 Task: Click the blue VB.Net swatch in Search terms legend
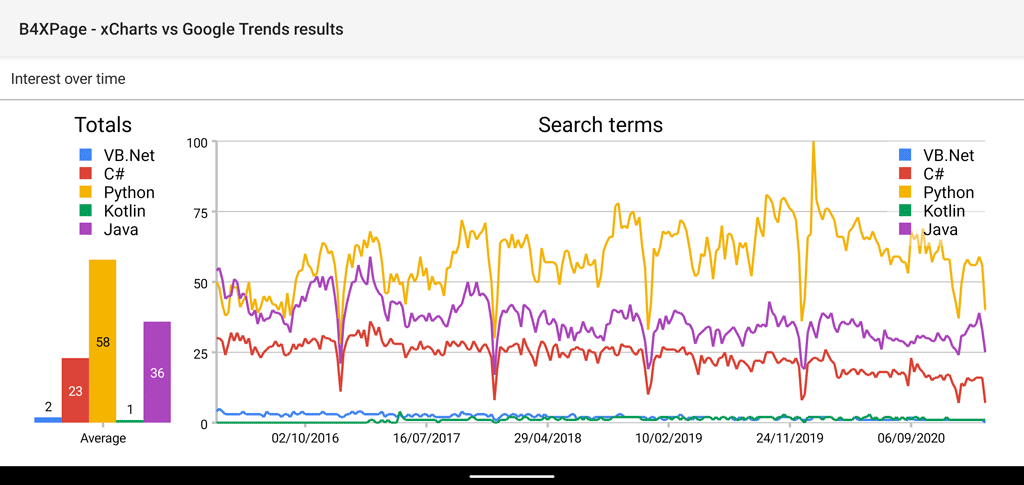tap(906, 155)
